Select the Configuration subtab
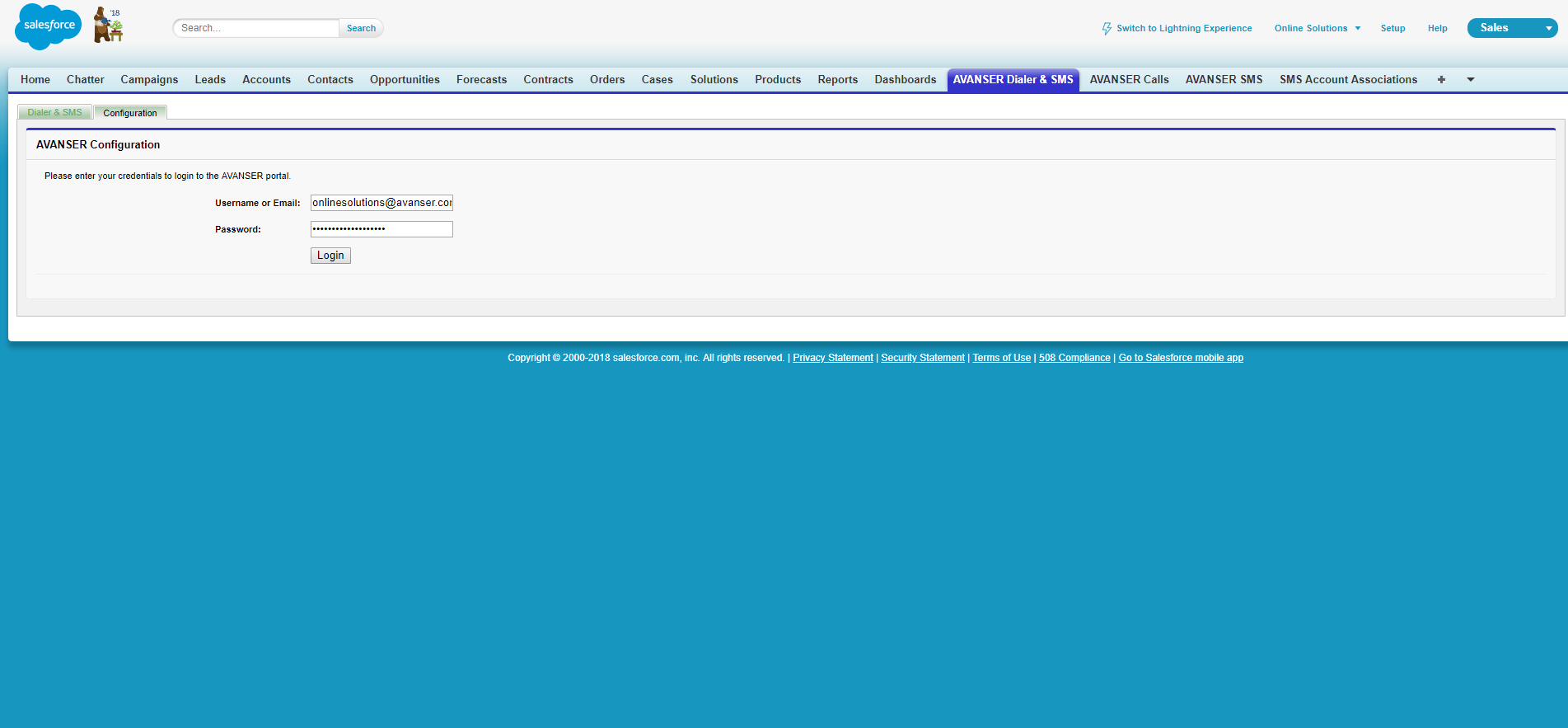Viewport: 1568px width, 728px height. pyautogui.click(x=130, y=113)
